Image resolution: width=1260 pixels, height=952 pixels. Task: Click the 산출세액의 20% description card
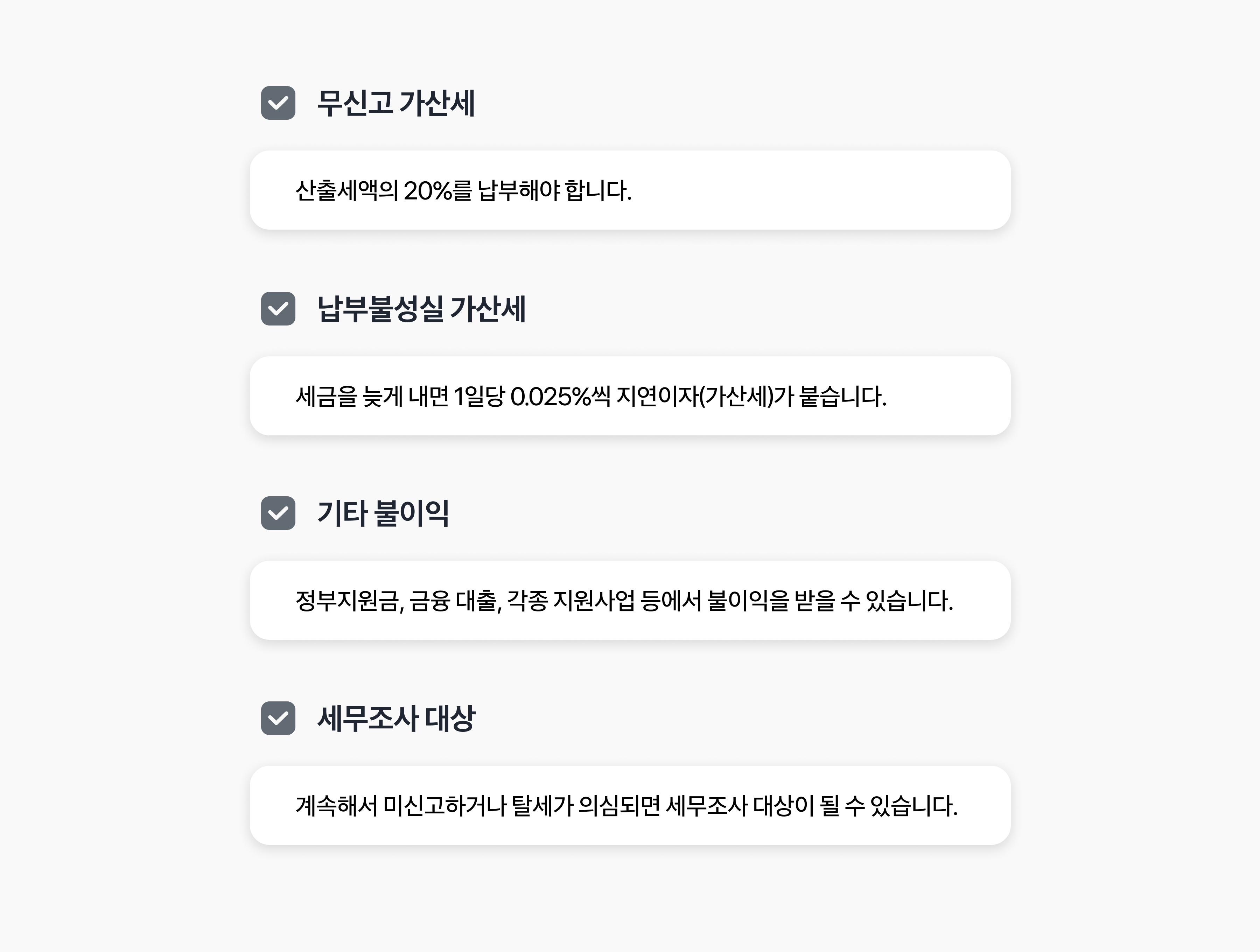pos(630,190)
